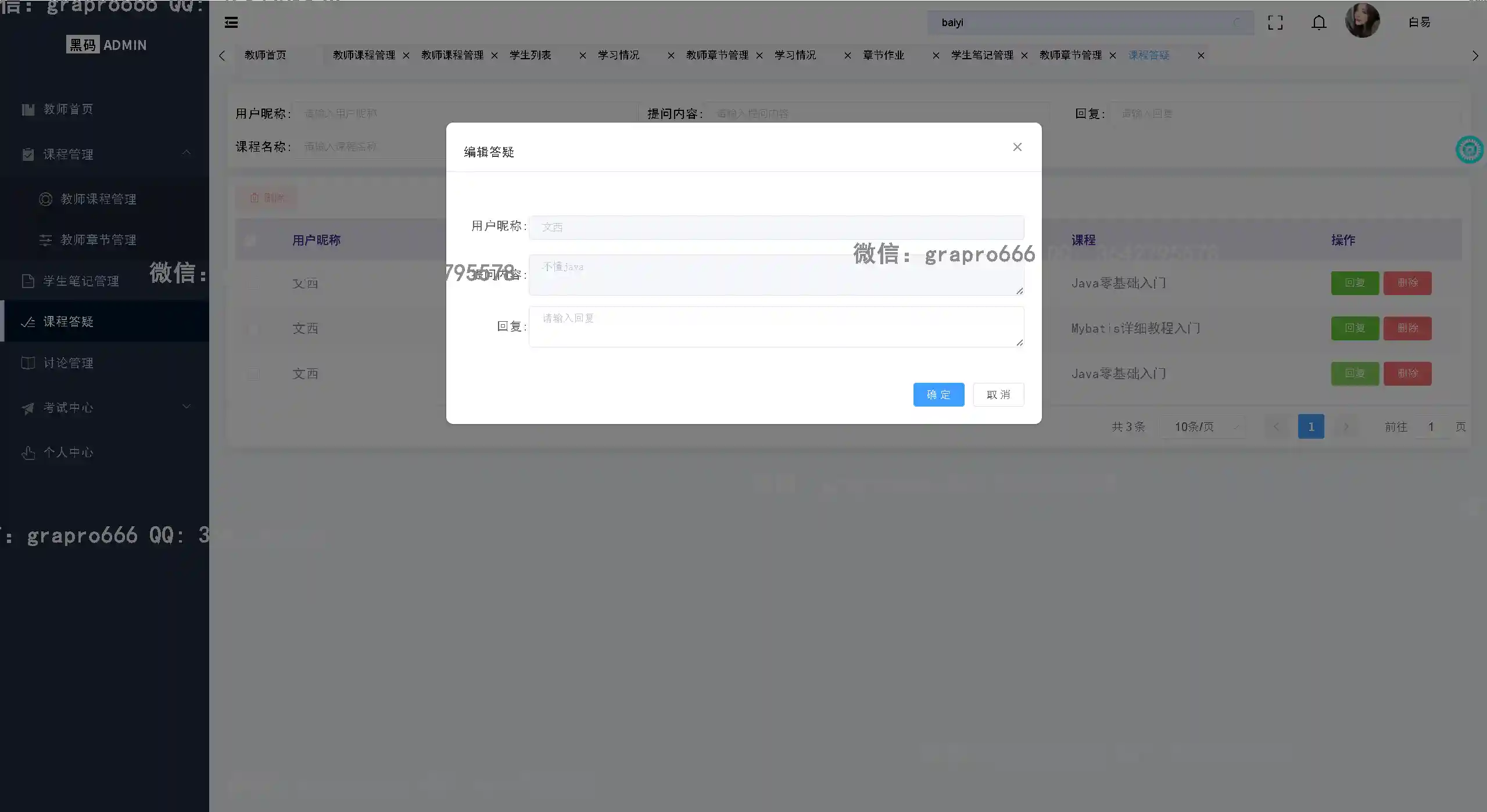1487x812 pixels.
Task: Click the teal settings gear icon
Action: [1469, 150]
